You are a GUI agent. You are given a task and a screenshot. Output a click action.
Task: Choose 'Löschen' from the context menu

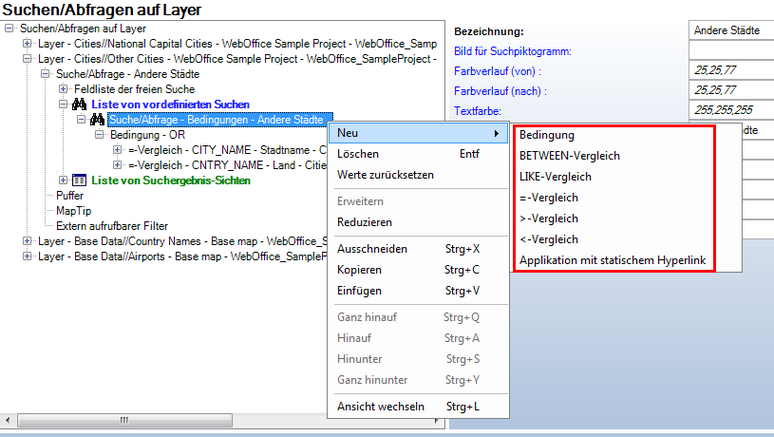click(357, 154)
